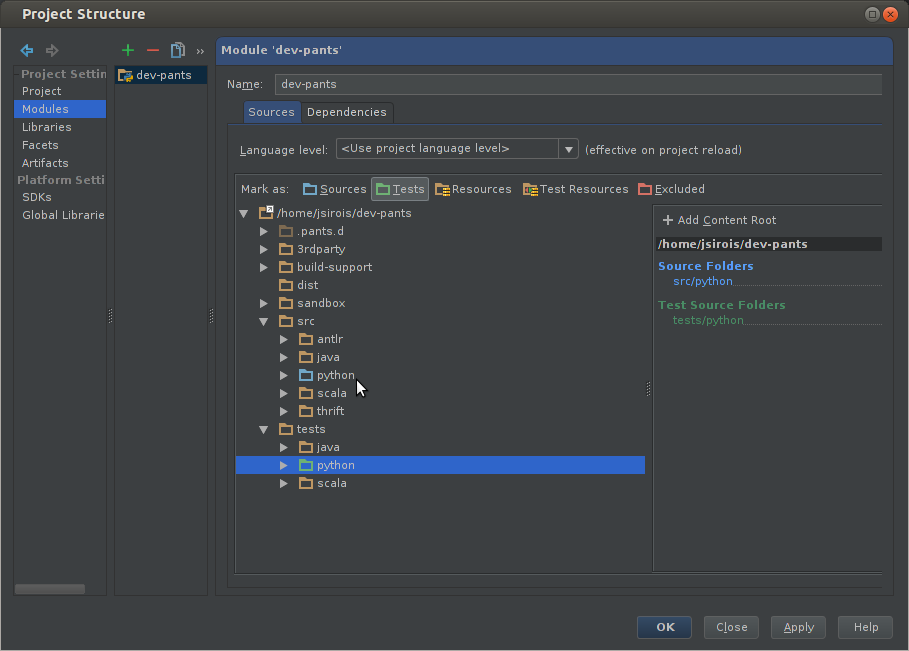Expand the scala folder under src
909x651 pixels.
tap(283, 393)
